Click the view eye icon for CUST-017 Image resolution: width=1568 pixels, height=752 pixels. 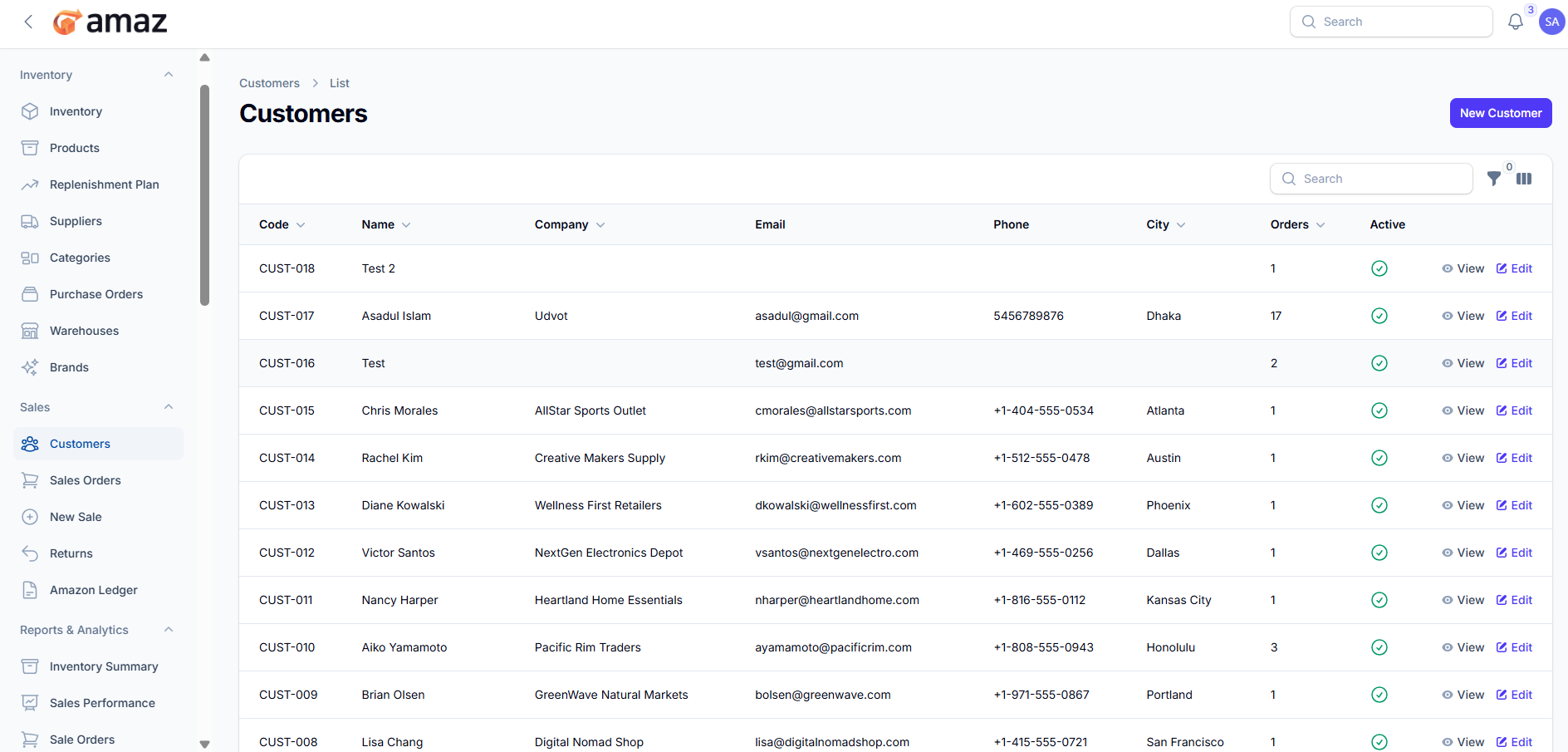pyautogui.click(x=1448, y=316)
